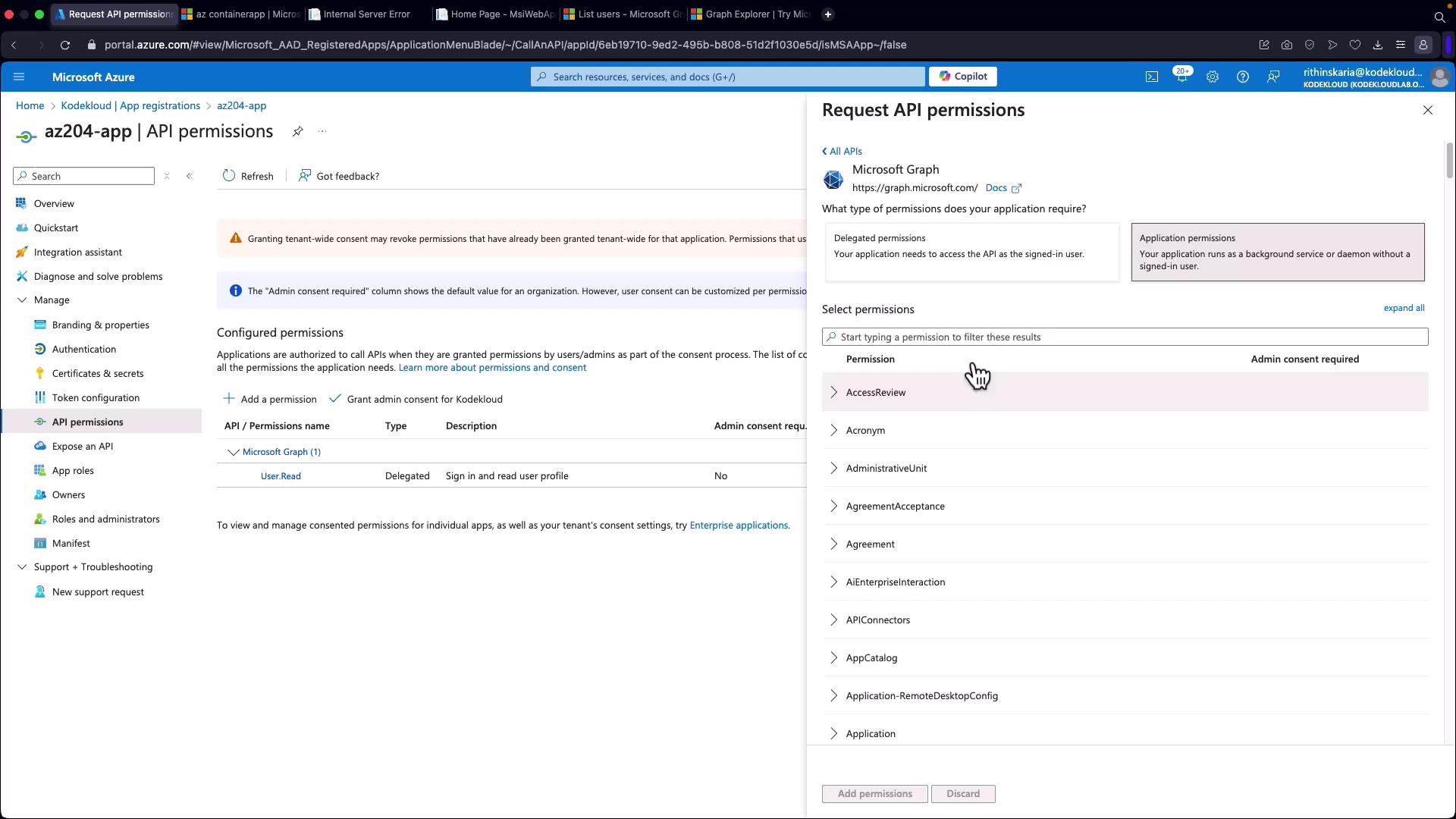Screen dimensions: 1456x819
Task: Expand the AccessReview permission group
Action: [x=834, y=392]
